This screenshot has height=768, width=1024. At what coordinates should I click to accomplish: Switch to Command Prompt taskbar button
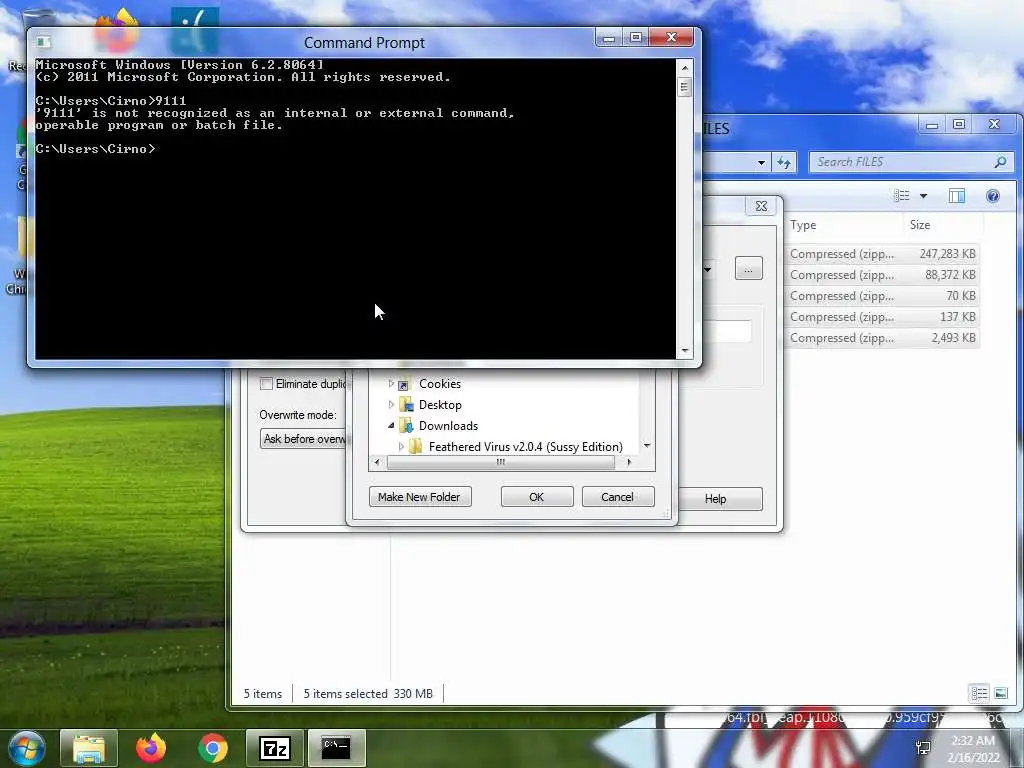[x=336, y=748]
